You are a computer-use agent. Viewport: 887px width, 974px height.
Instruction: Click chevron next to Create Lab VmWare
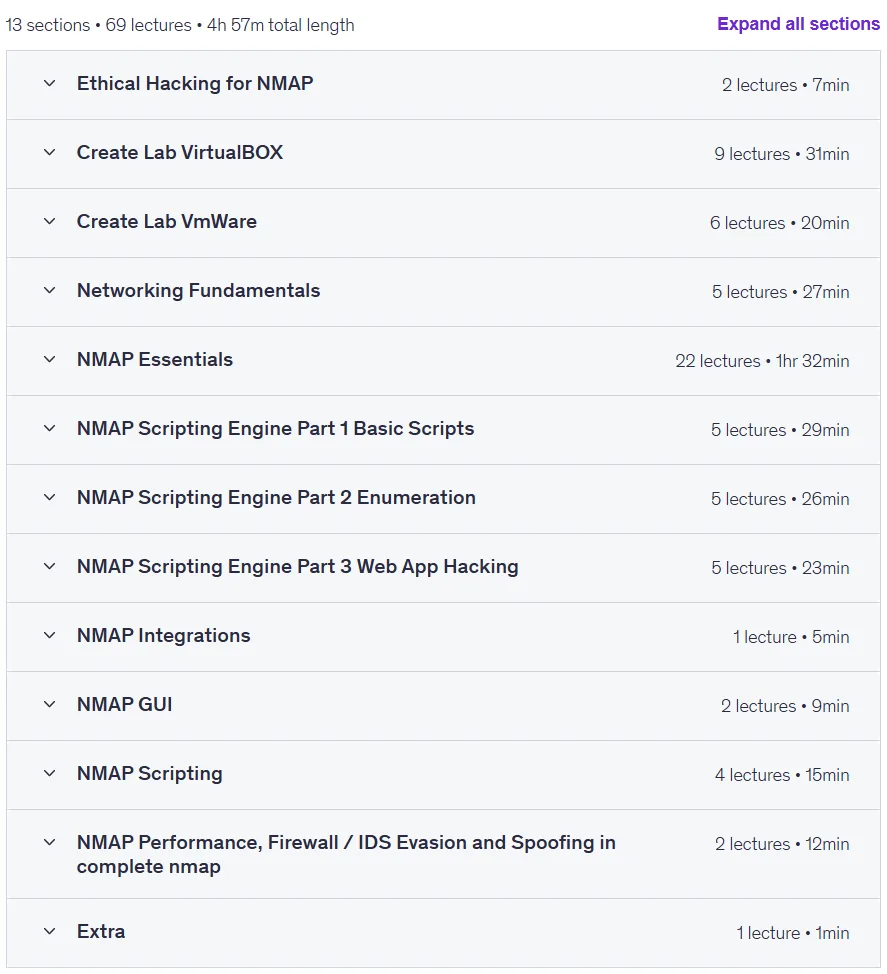coord(50,221)
